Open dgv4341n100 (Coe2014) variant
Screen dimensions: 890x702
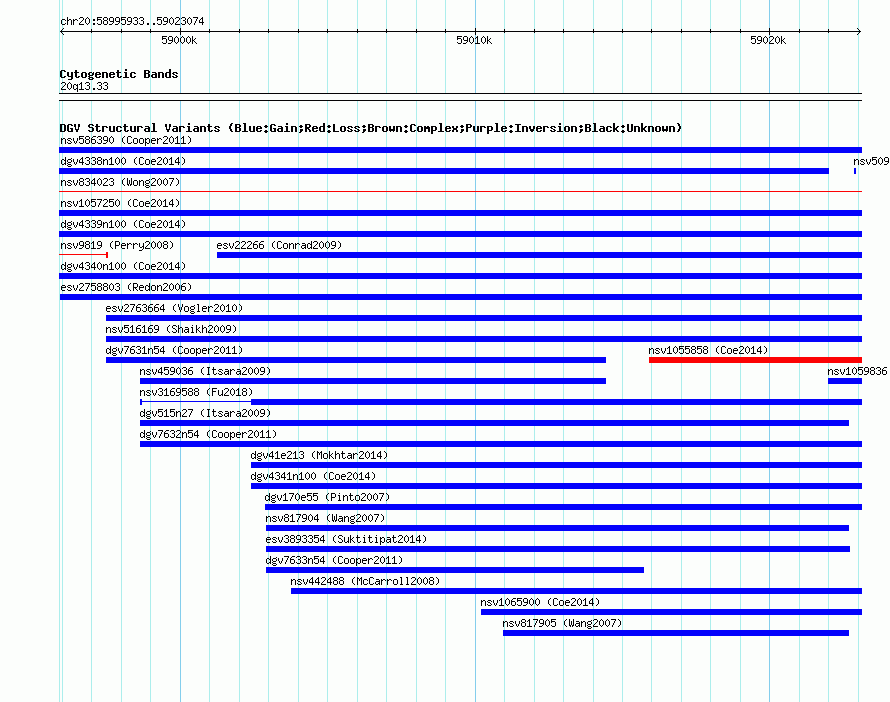coord(313,476)
